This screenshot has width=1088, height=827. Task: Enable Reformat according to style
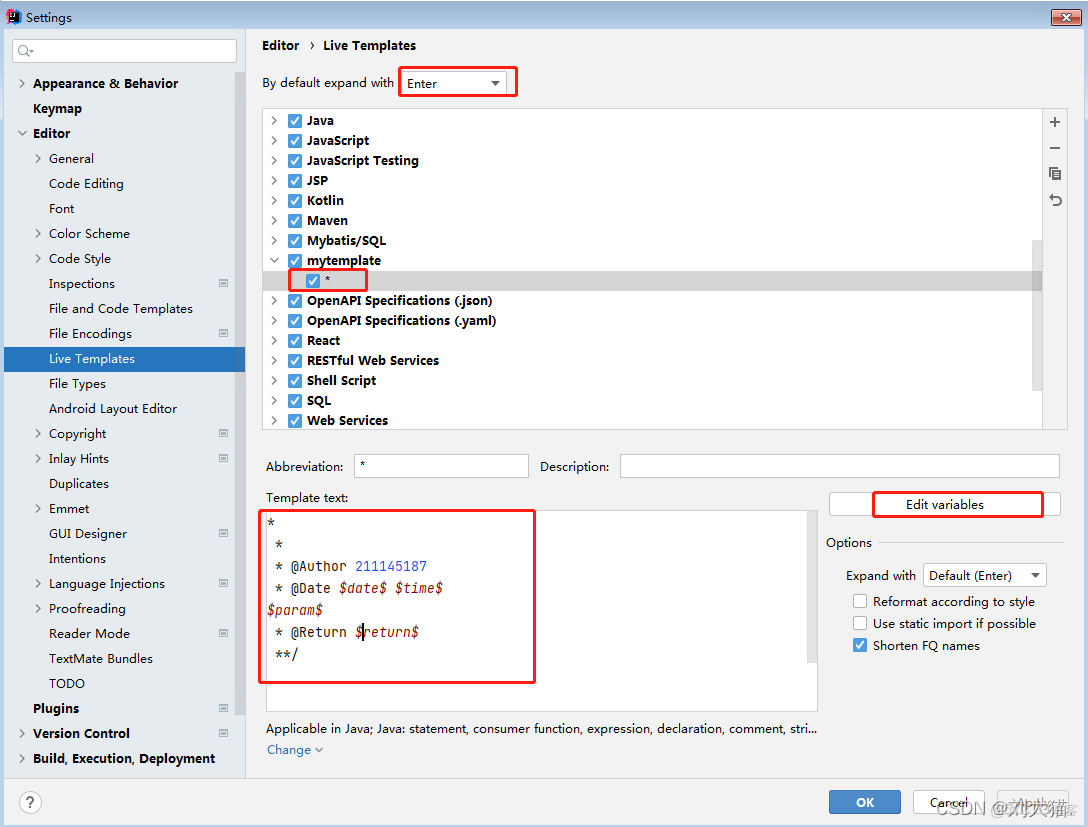click(x=860, y=602)
